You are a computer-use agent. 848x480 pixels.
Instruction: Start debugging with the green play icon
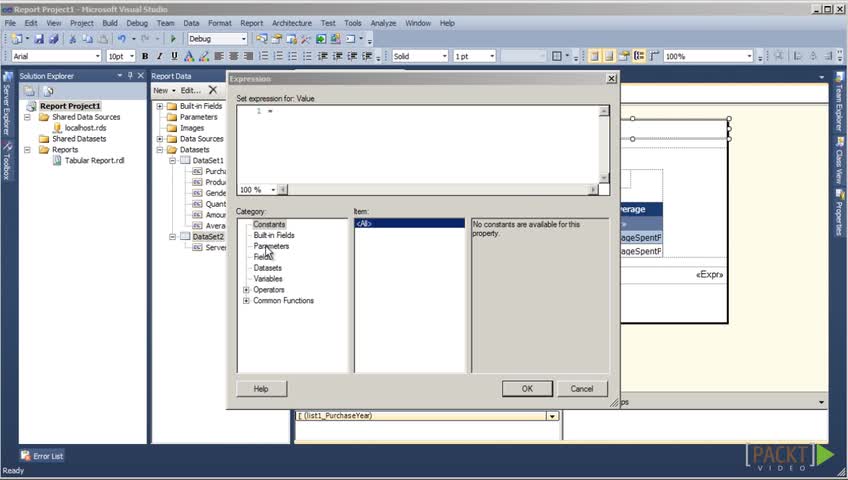pos(173,39)
